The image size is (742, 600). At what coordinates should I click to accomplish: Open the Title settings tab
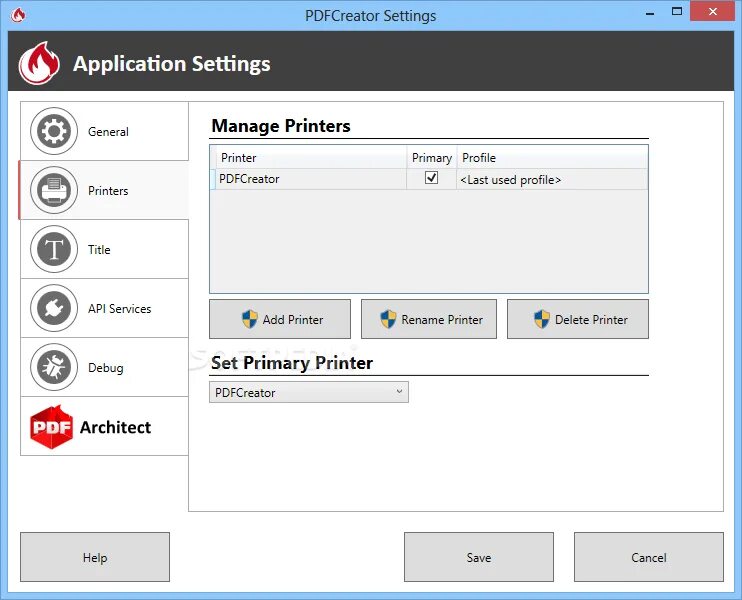click(104, 249)
